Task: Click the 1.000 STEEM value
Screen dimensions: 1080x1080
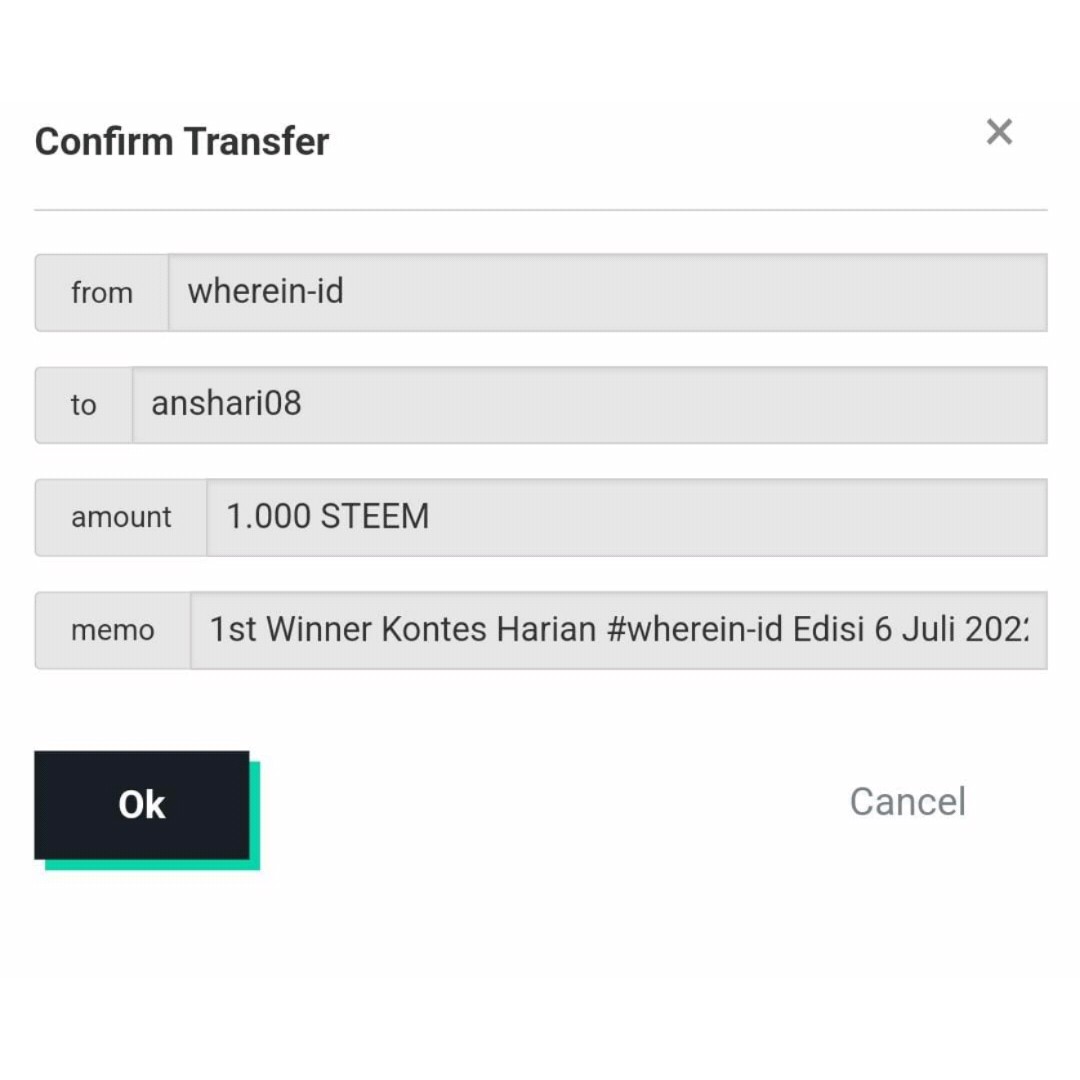Action: point(327,517)
